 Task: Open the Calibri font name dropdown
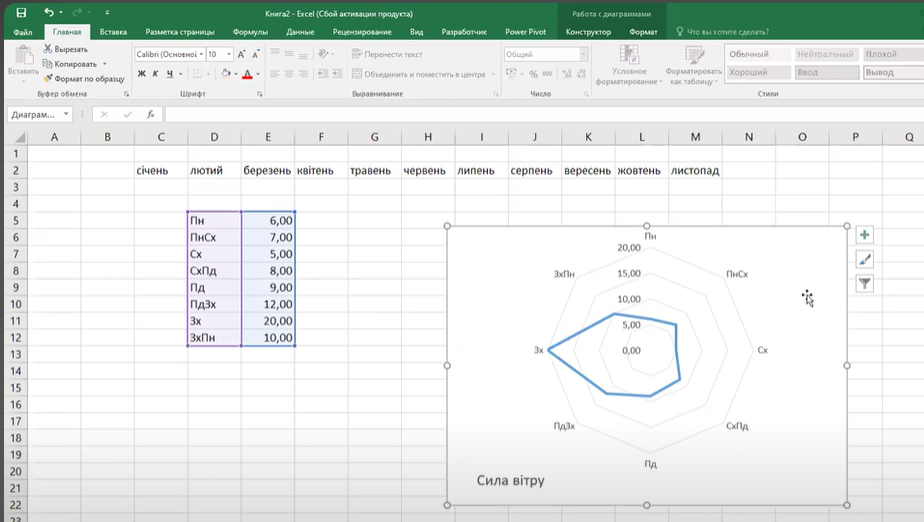click(x=201, y=54)
